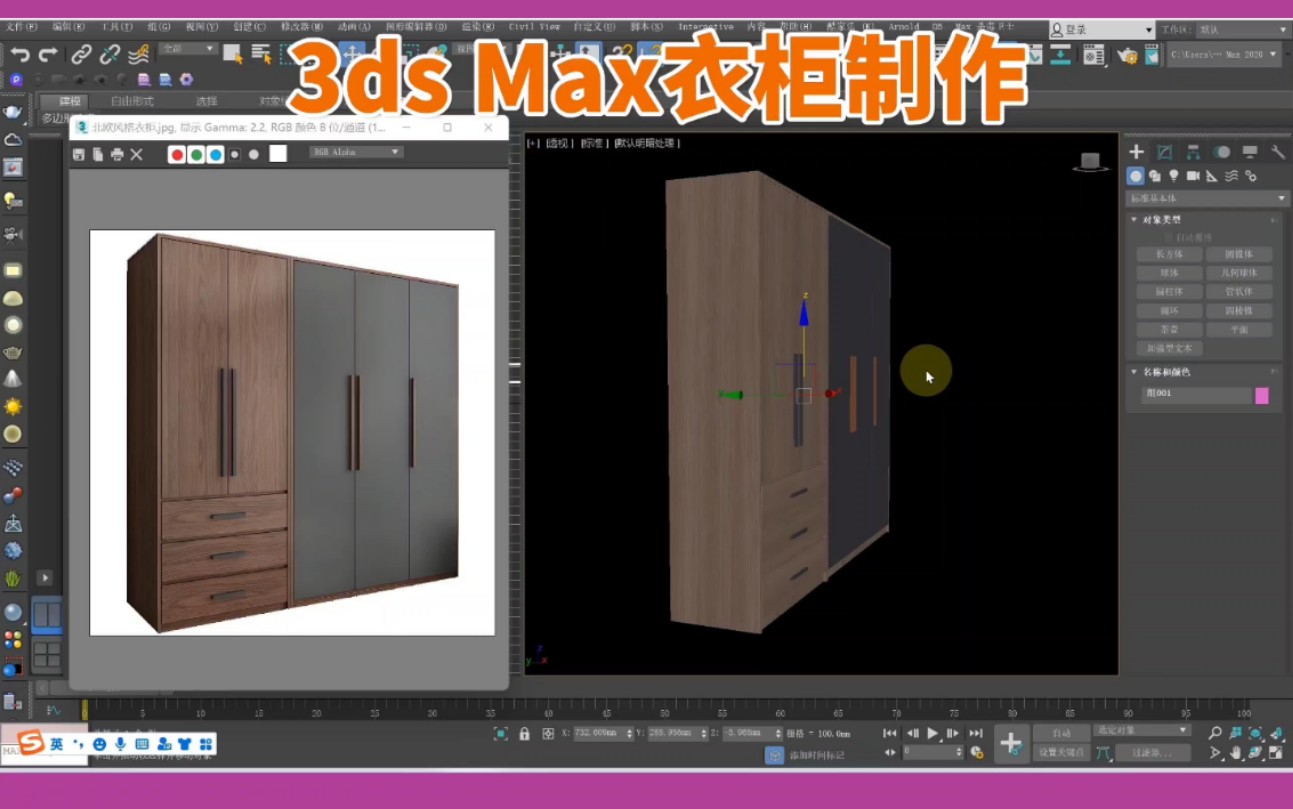Toggle the isolate selection icon in status bar
This screenshot has width=1293, height=809.
501,734
